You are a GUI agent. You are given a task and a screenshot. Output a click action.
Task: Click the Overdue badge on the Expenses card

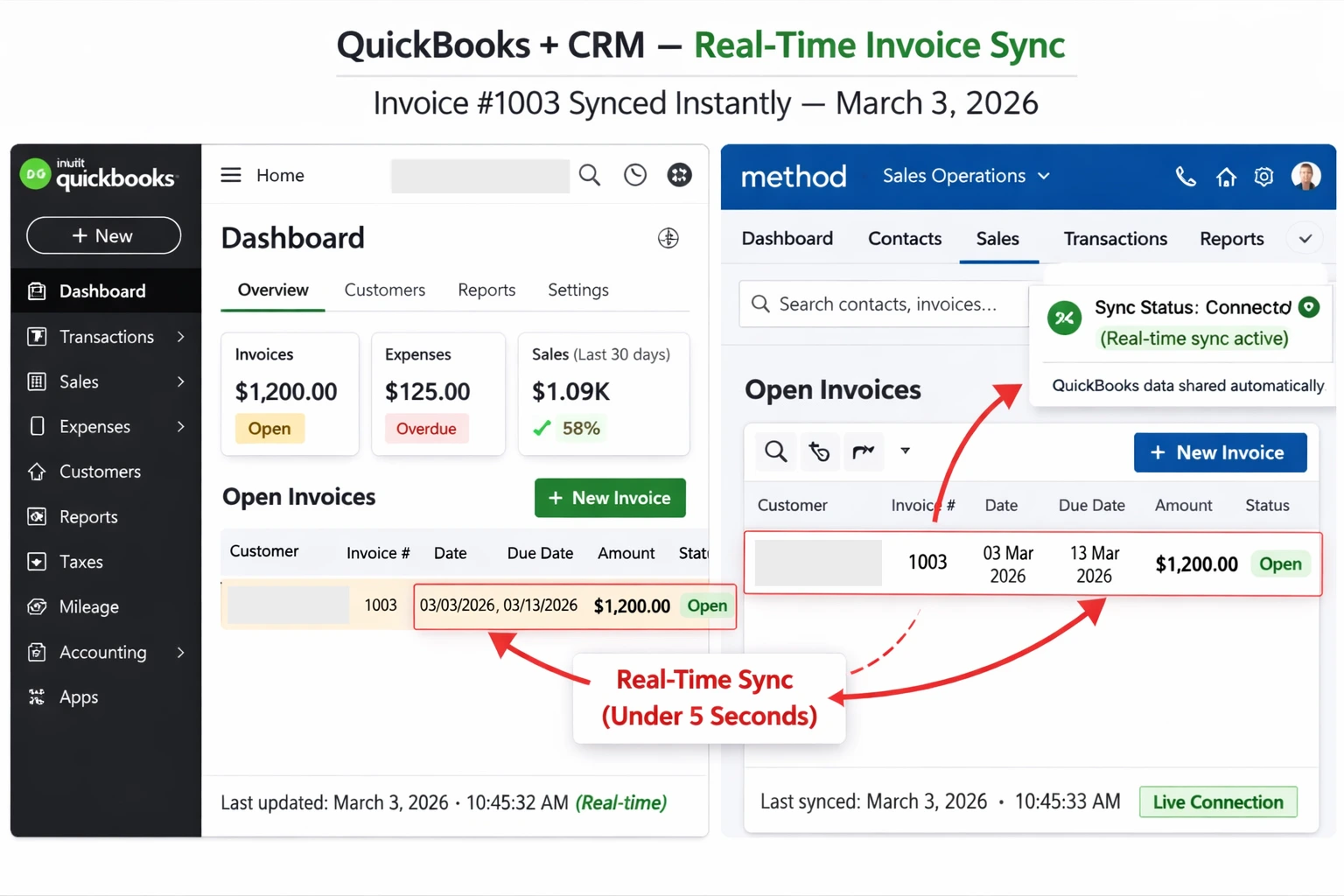coord(426,429)
